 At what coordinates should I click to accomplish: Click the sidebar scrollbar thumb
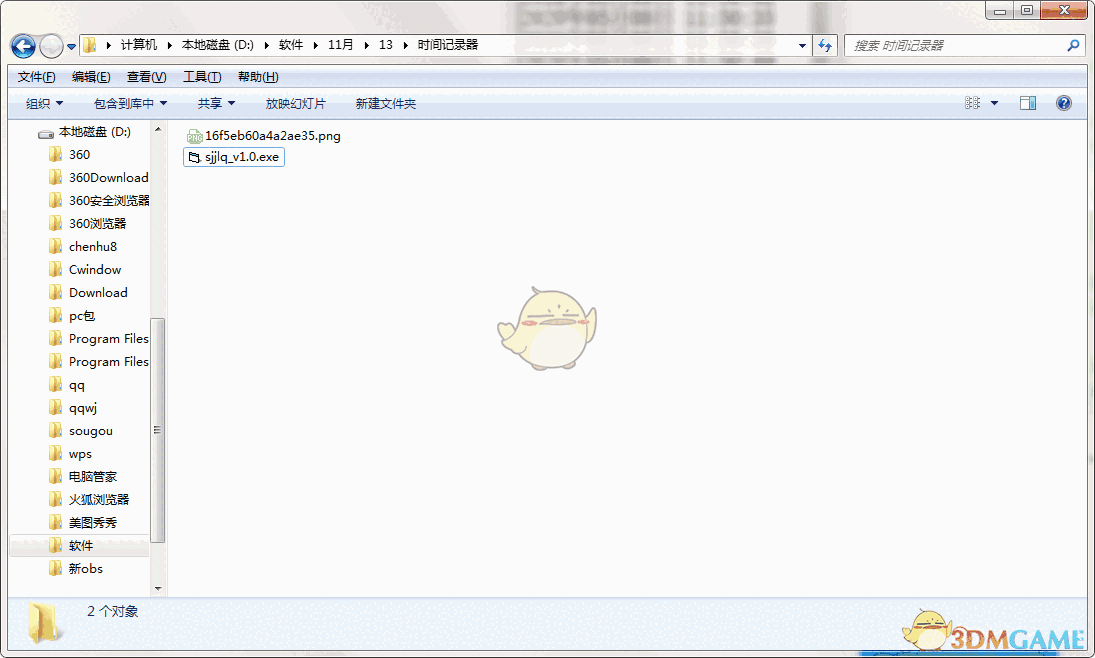[x=158, y=430]
